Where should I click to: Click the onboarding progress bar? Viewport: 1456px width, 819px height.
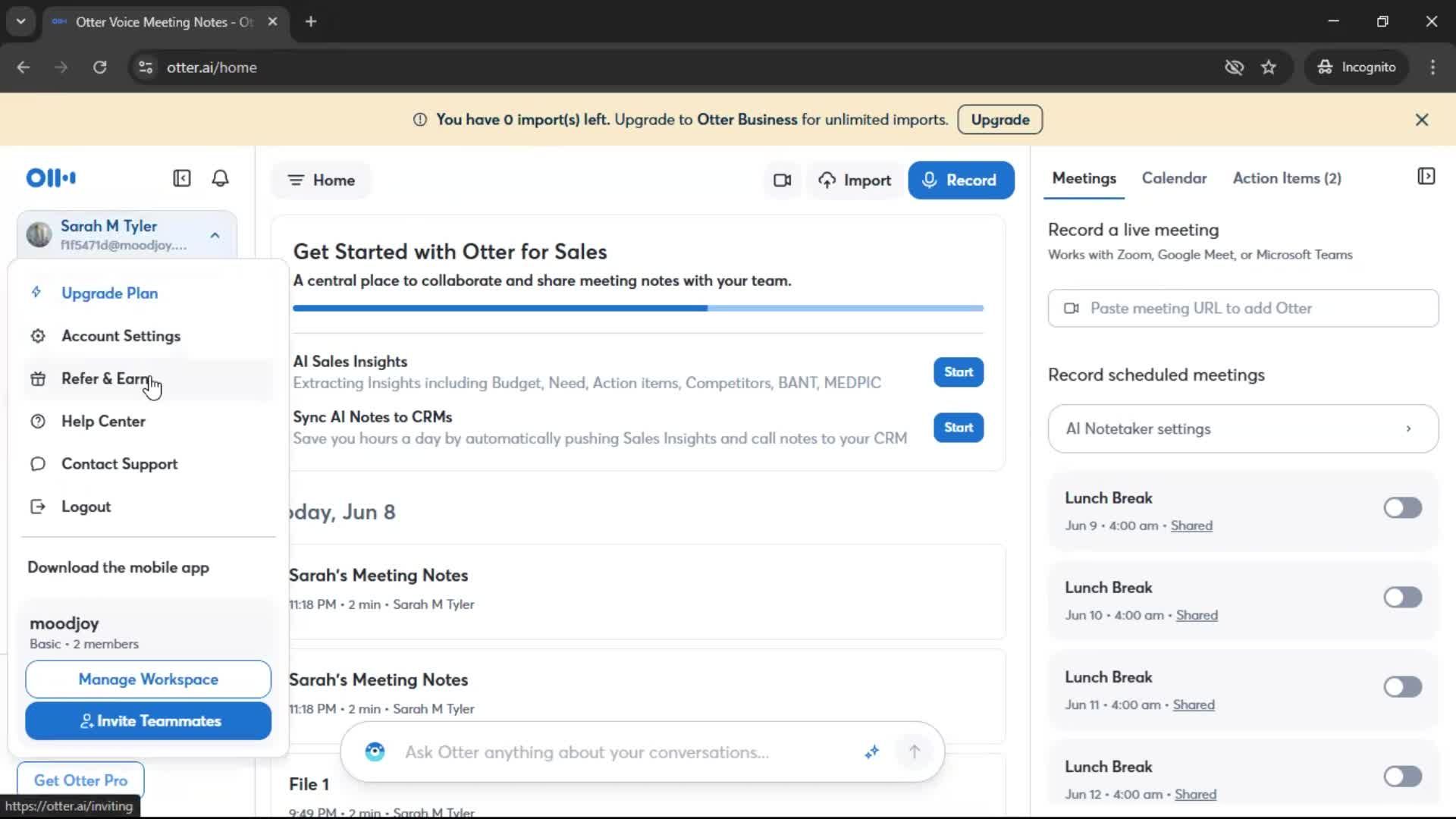(x=639, y=309)
